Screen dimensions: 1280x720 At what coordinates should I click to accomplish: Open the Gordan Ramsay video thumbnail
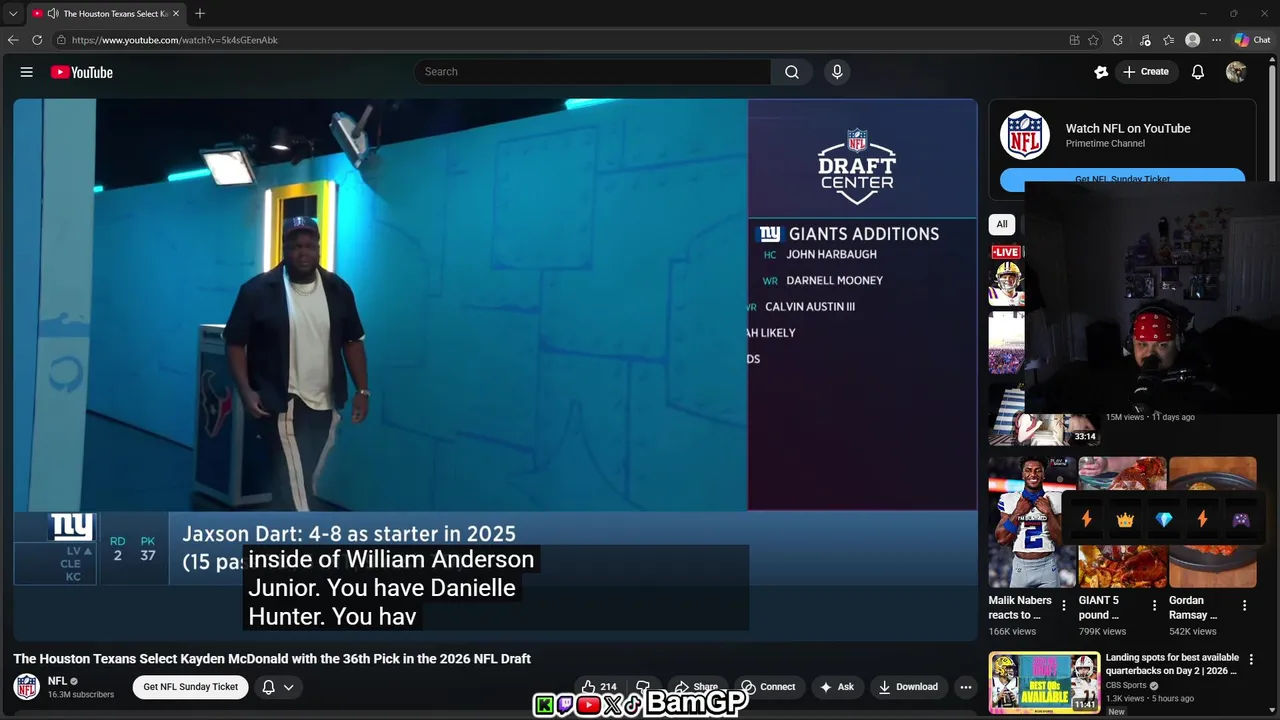click(1212, 522)
